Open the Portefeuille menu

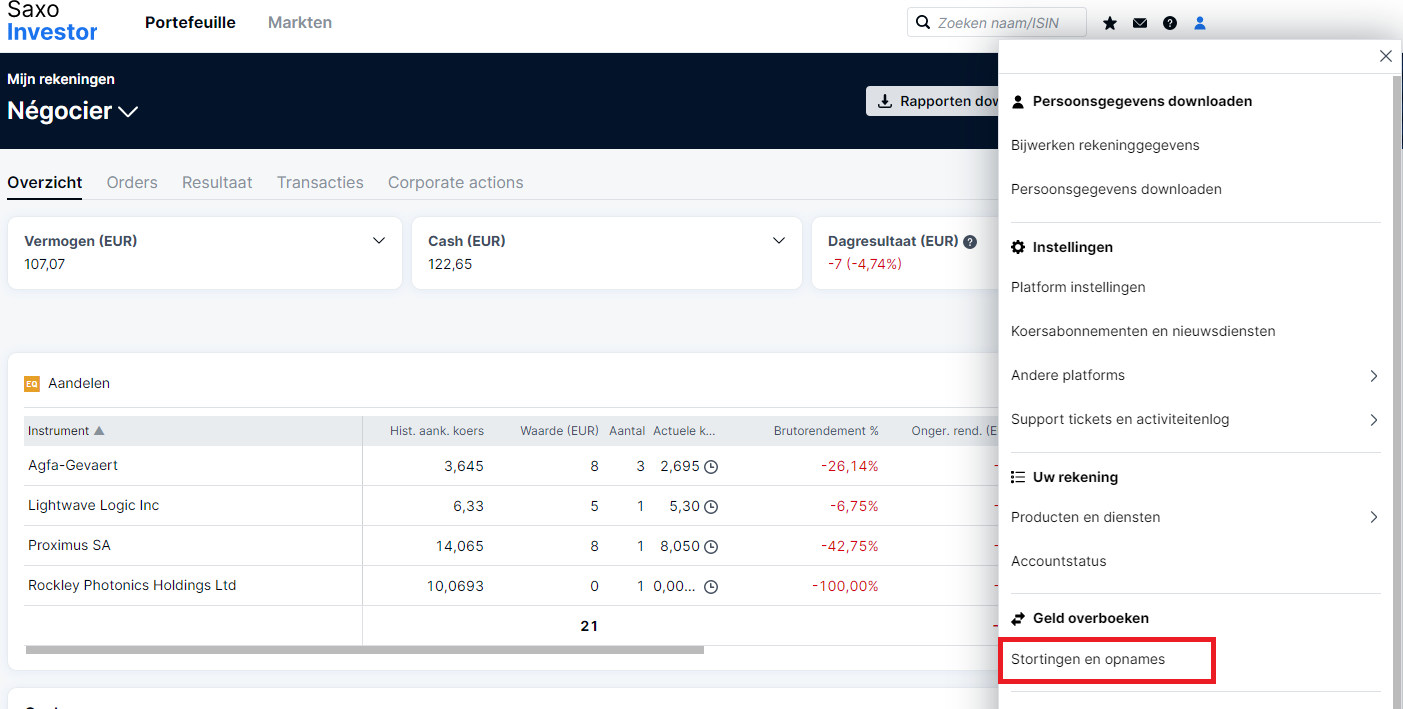[x=190, y=22]
